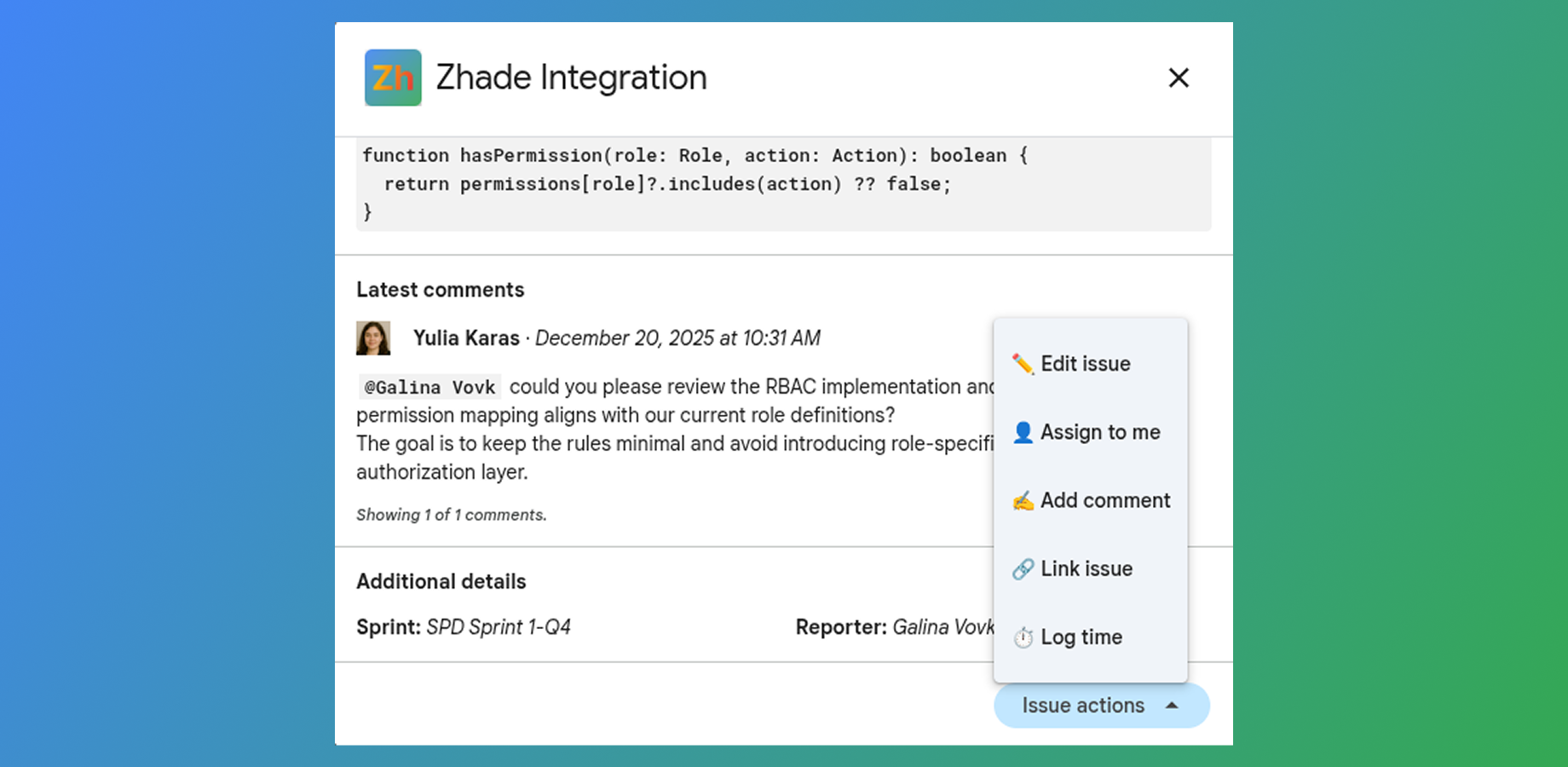Select Edit issue from the menu
1568x767 pixels.
pyautogui.click(x=1086, y=362)
